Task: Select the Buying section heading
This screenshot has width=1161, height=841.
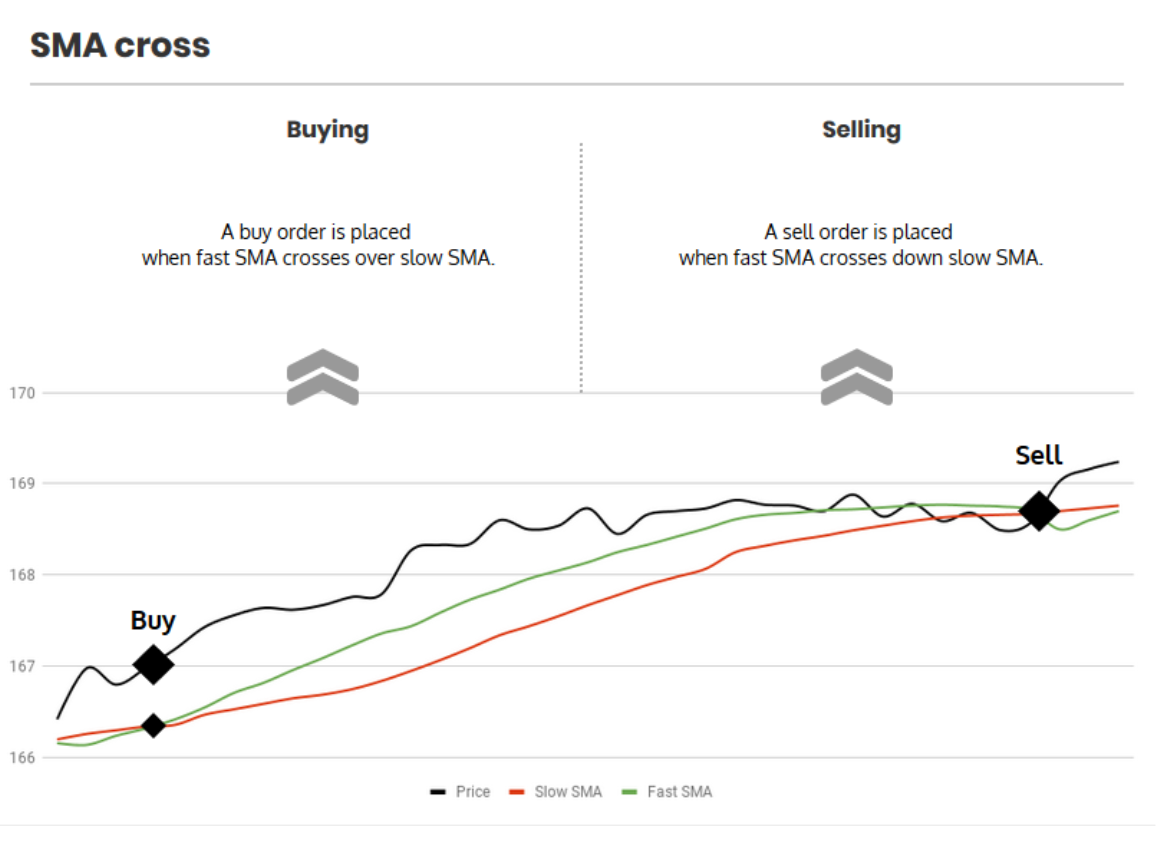Action: [327, 130]
